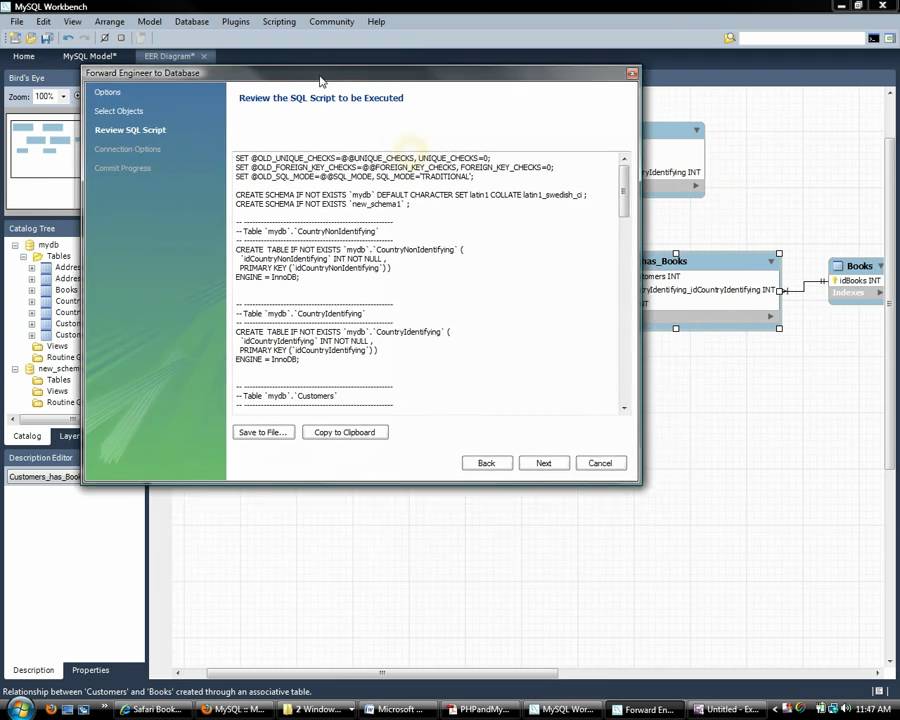Click the square page-outline toolbar icon
The image size is (900, 720).
click(121, 38)
